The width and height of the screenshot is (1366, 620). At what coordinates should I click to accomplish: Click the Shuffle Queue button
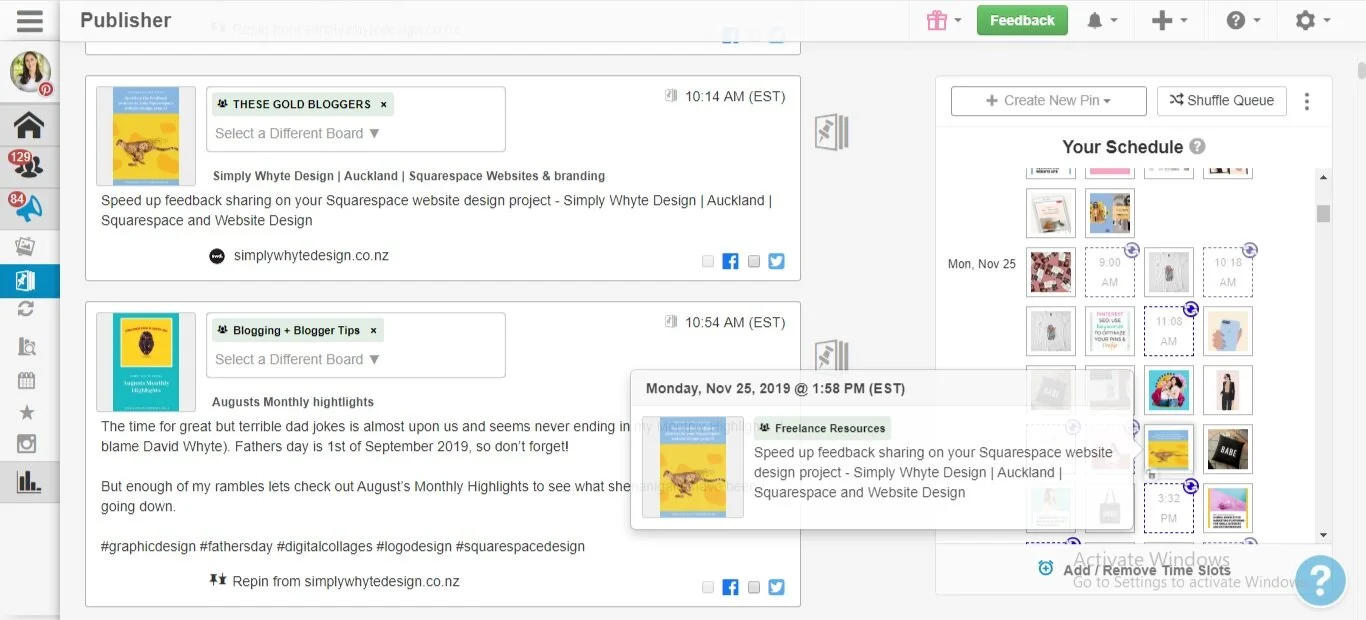tap(1222, 101)
